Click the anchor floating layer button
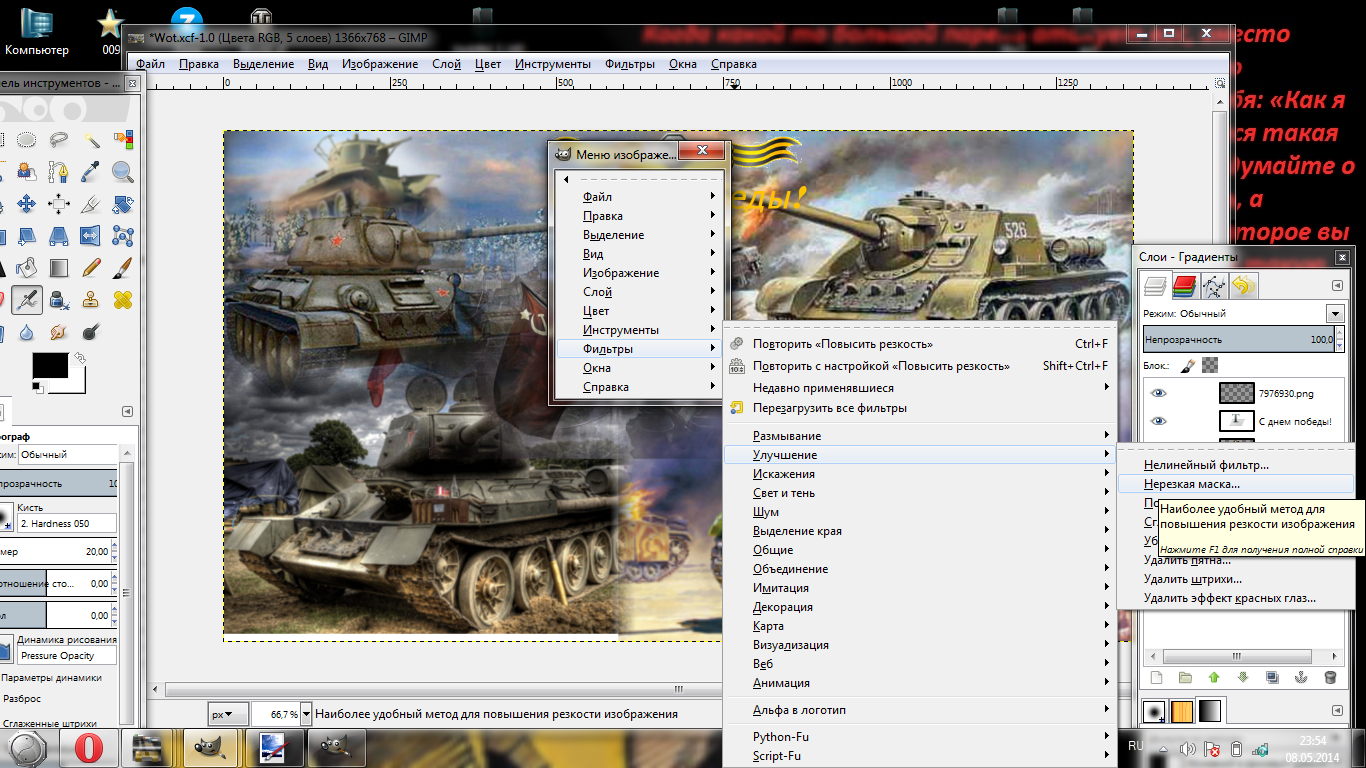The height and width of the screenshot is (768, 1366). pos(1300,677)
